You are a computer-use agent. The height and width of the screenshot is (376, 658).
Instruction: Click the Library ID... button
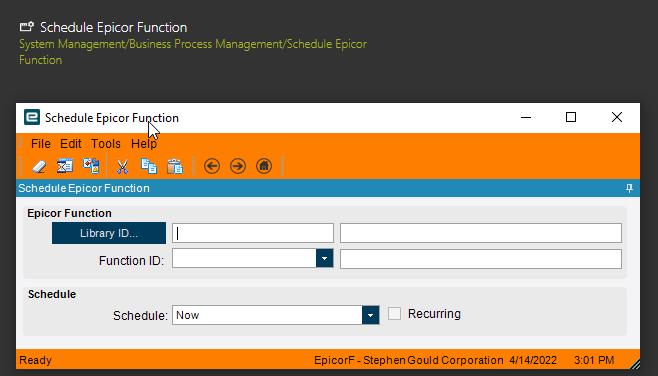tap(109, 233)
